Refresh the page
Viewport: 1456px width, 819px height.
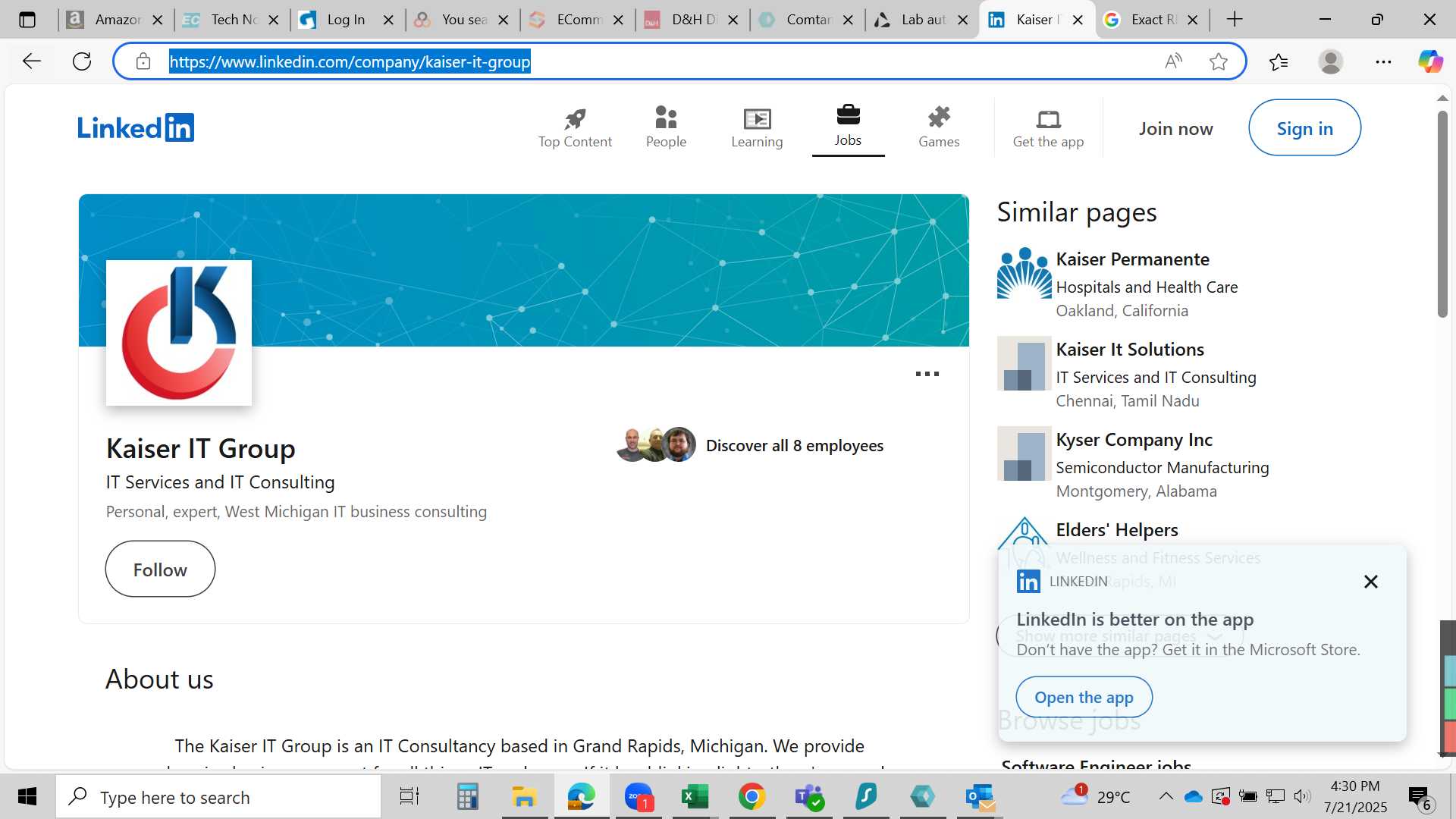point(82,61)
